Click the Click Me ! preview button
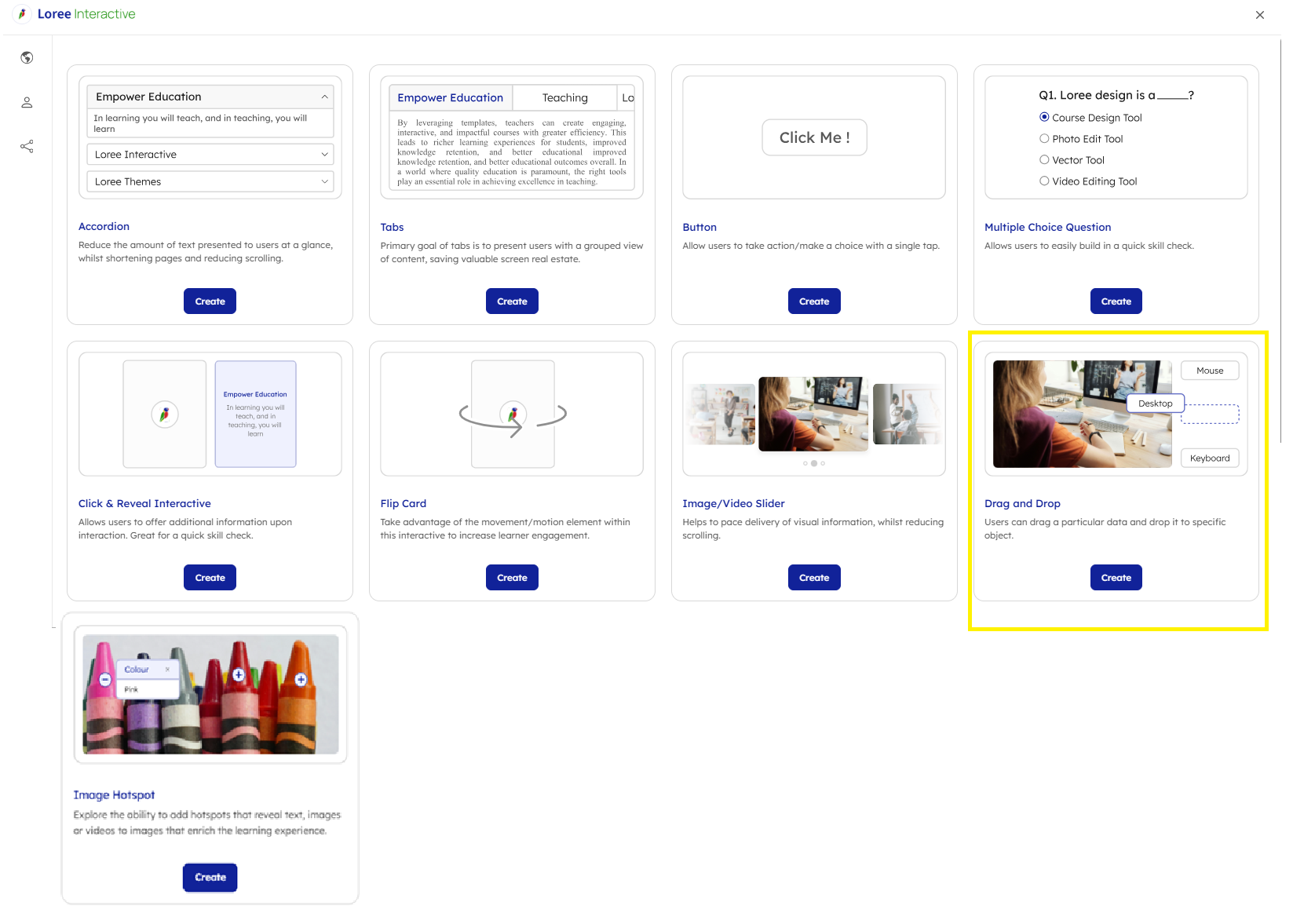The width and height of the screenshot is (1293, 924). tap(814, 137)
